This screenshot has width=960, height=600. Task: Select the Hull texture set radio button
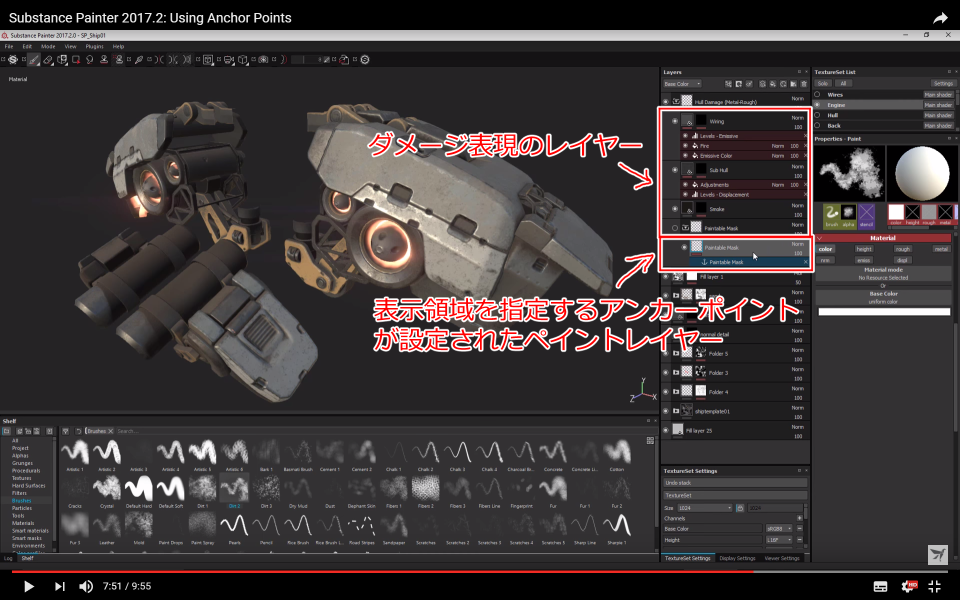(817, 114)
